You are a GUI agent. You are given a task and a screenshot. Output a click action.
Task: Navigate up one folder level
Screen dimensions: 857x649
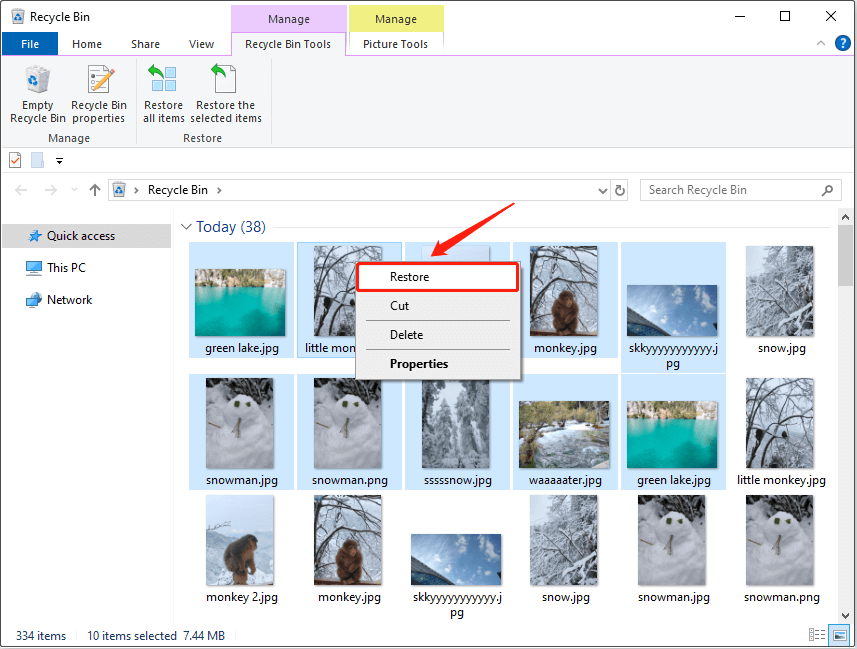point(95,189)
